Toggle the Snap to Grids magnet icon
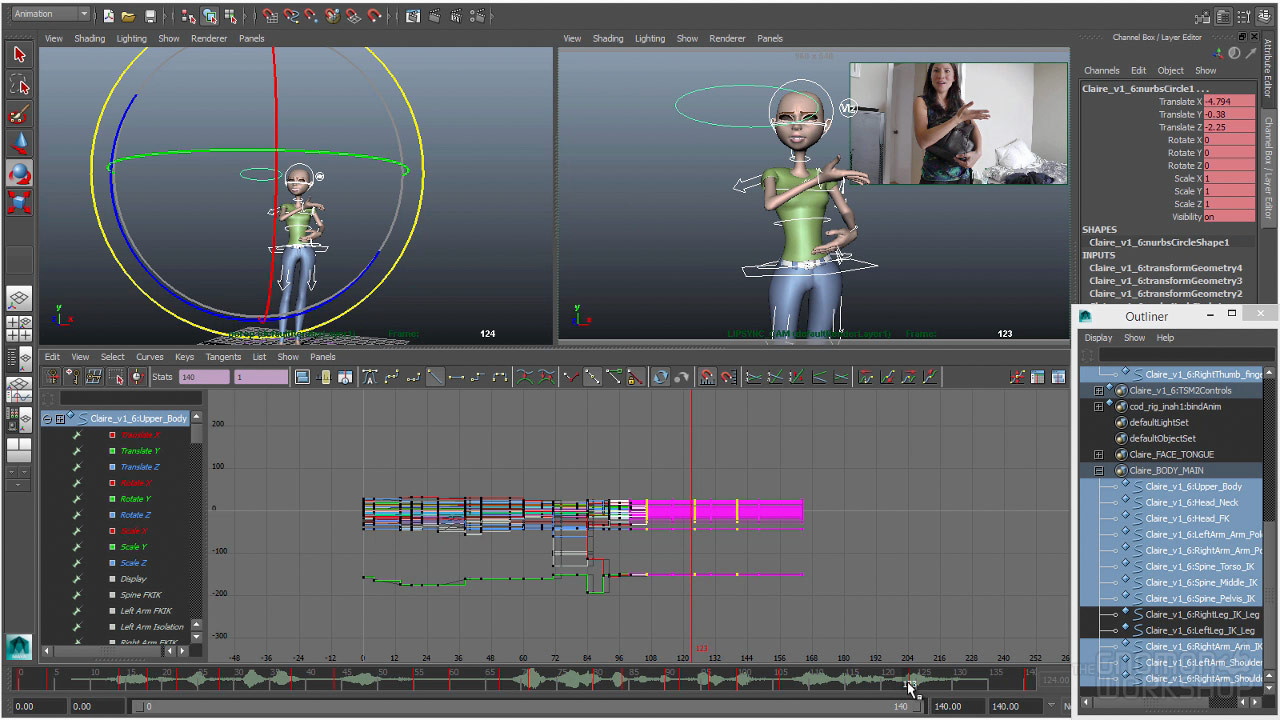Viewport: 1280px width, 720px height. (x=270, y=16)
